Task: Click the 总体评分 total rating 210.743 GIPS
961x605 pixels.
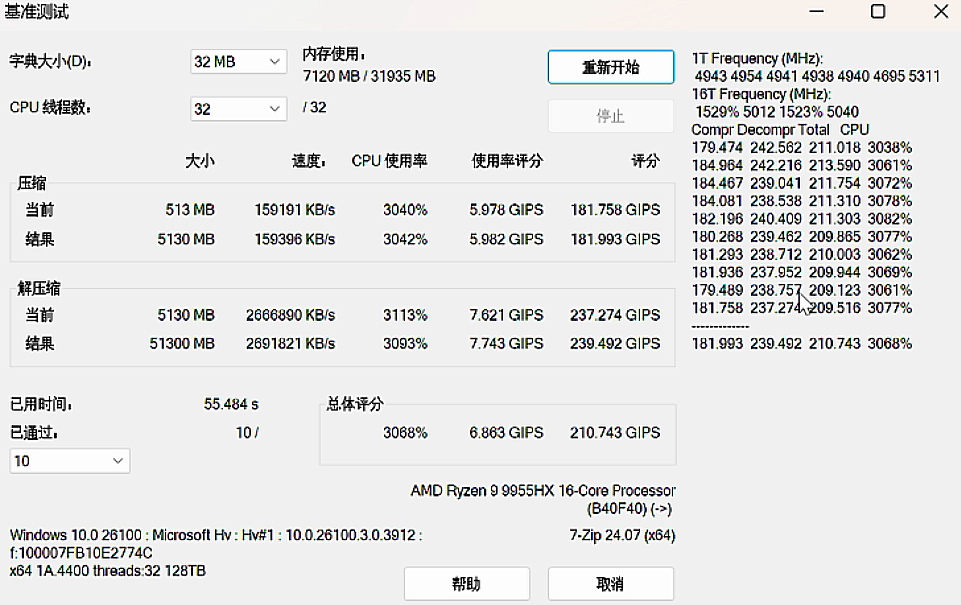Action: pyautogui.click(x=615, y=433)
